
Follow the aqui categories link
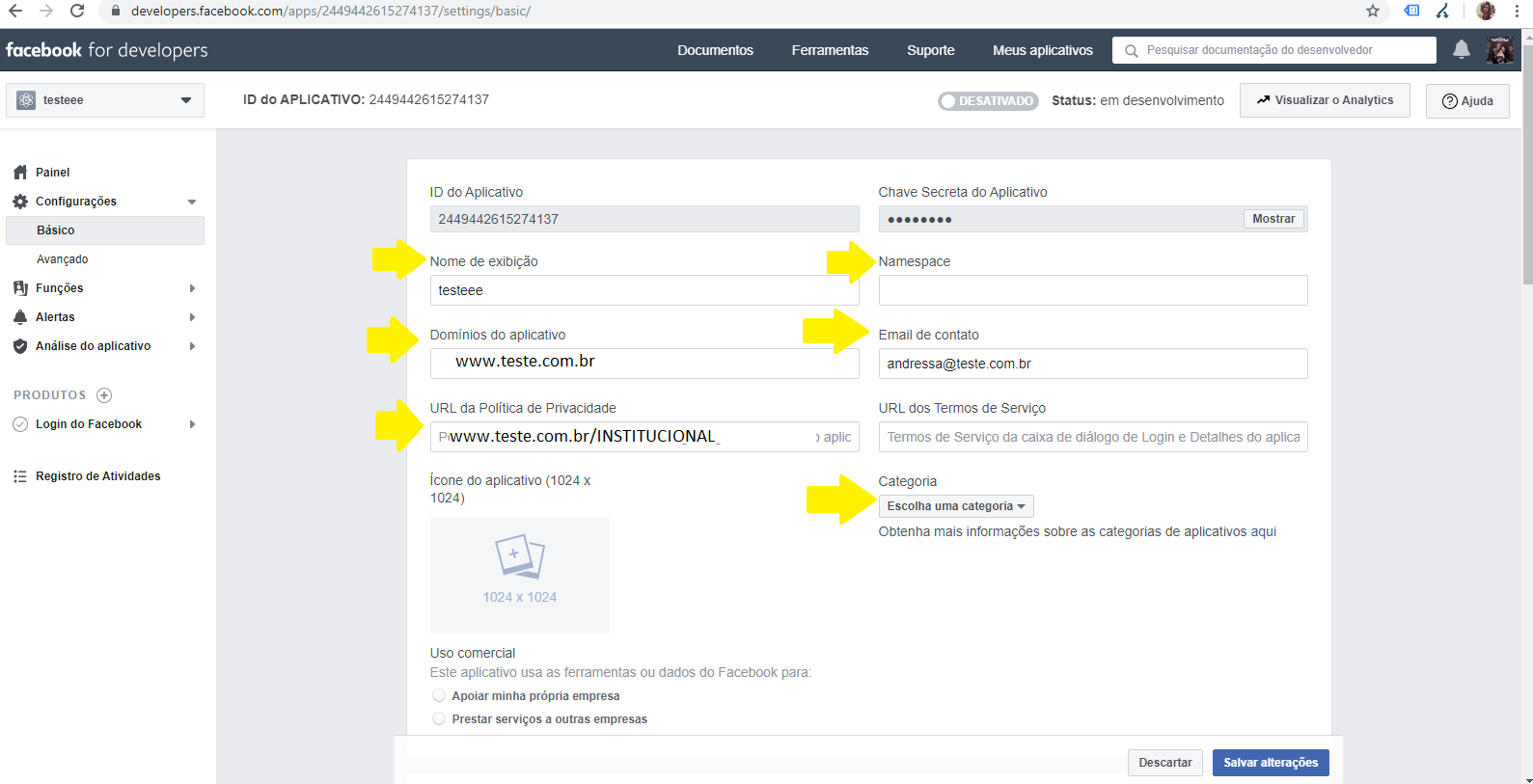pos(1264,531)
